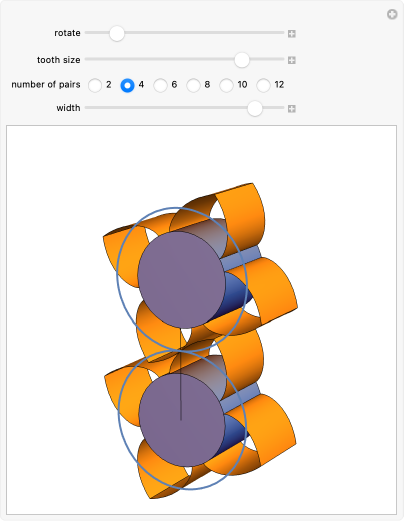Open the panel options plus icon top-right
404x522 pixels.
coord(392,14)
